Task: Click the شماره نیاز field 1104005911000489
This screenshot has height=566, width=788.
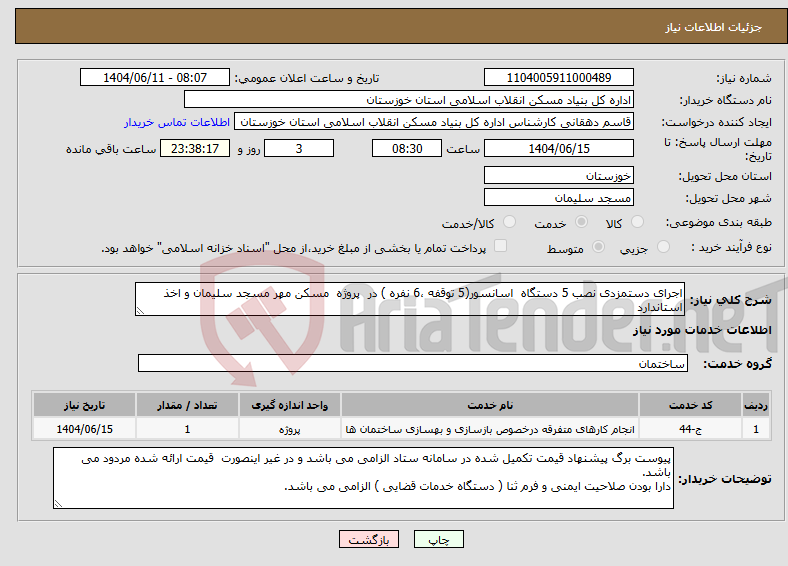Action: point(559,77)
